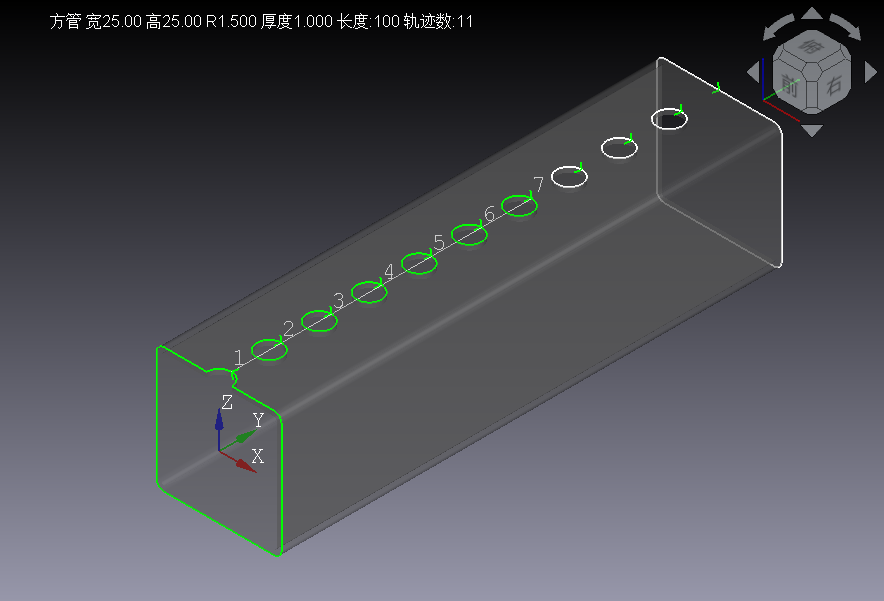Click the view cube's down arrow
The width and height of the screenshot is (884, 601).
813,130
